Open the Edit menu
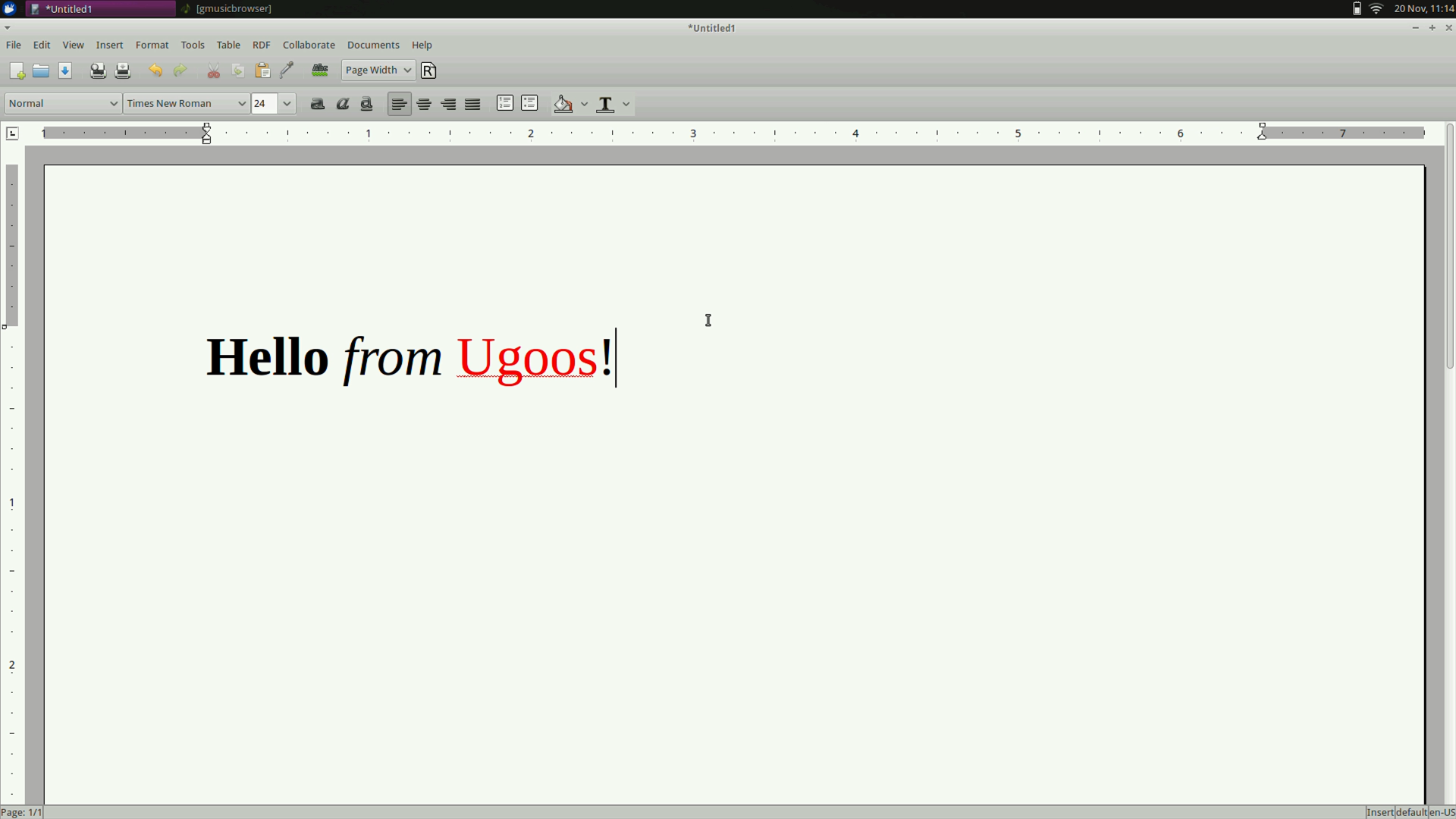This screenshot has width=1456, height=819. [x=42, y=45]
